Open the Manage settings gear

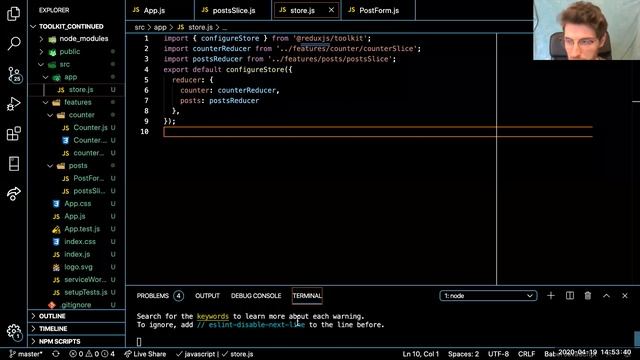coord(14,331)
